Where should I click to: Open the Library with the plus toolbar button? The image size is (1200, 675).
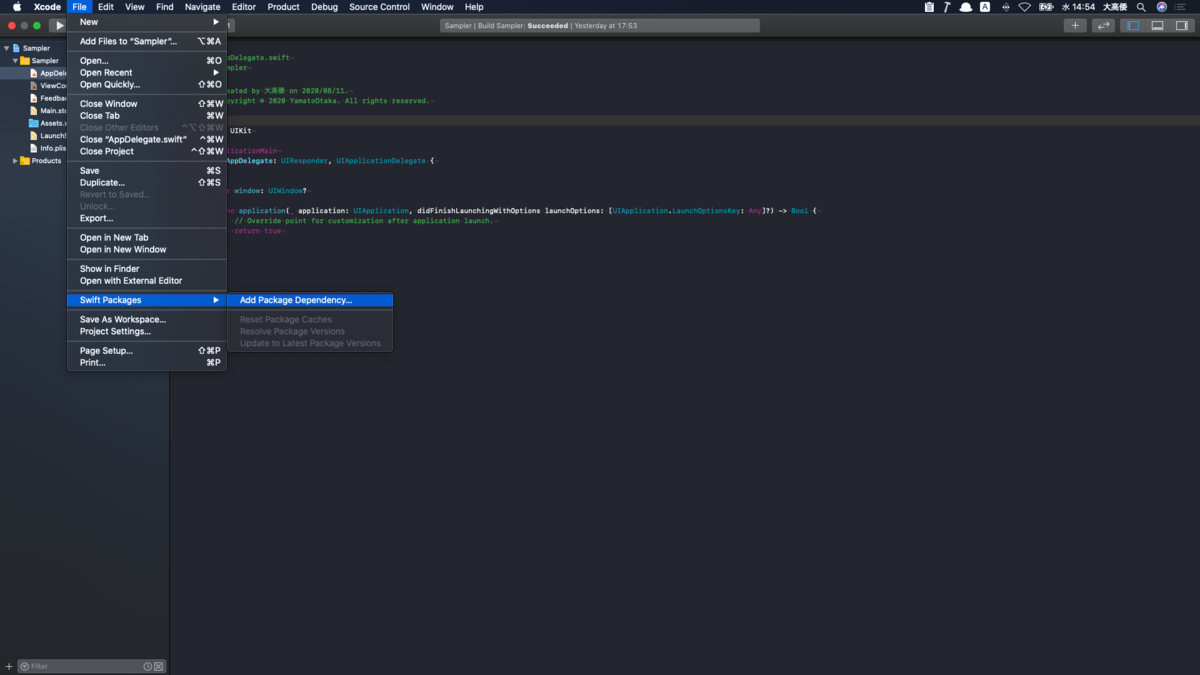pyautogui.click(x=1075, y=26)
